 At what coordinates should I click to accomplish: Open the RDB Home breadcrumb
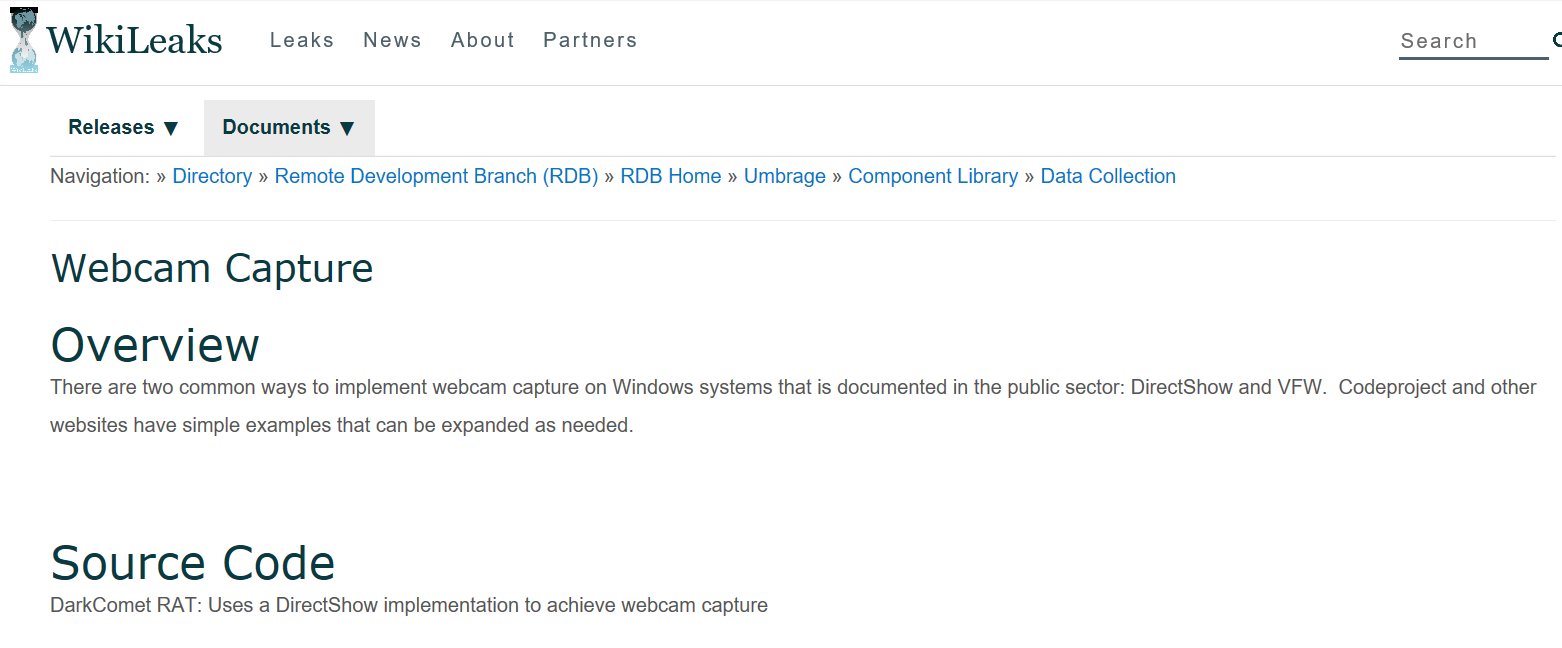click(x=671, y=177)
